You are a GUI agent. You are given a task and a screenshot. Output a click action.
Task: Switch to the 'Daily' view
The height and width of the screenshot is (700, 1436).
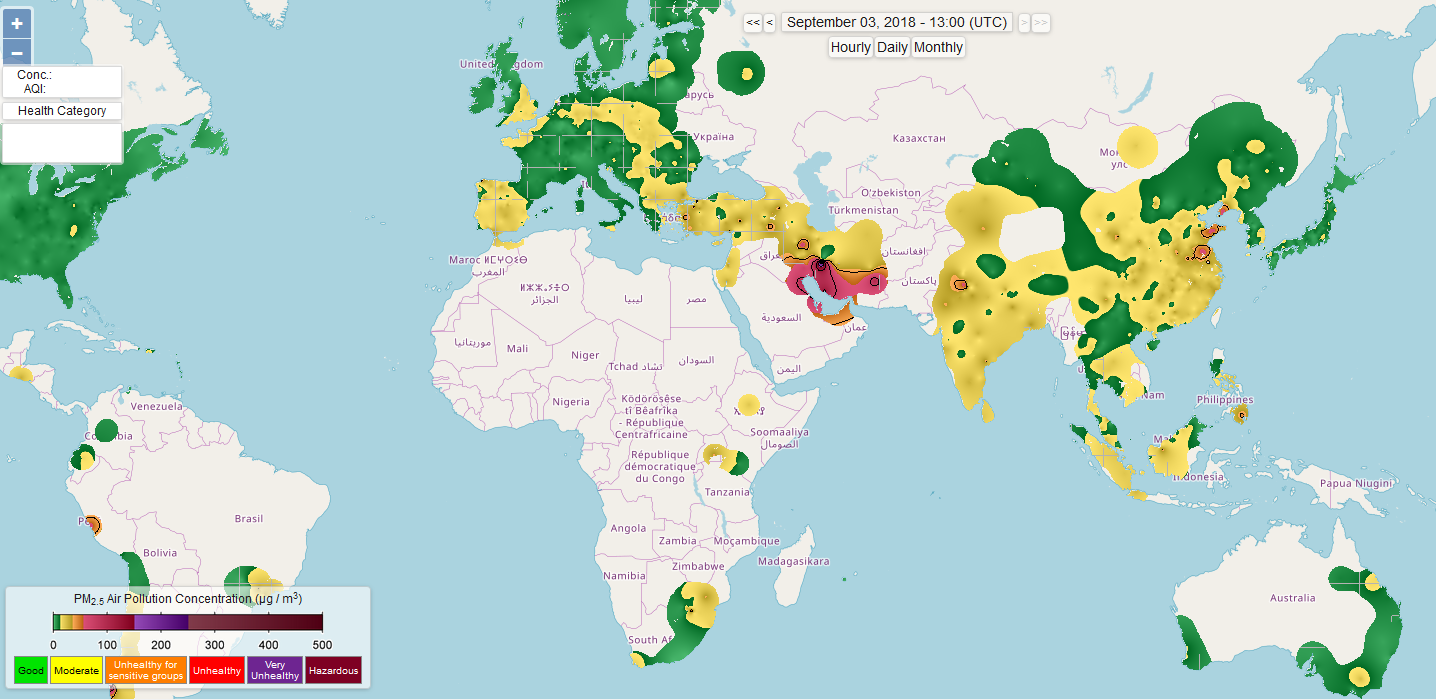point(892,47)
